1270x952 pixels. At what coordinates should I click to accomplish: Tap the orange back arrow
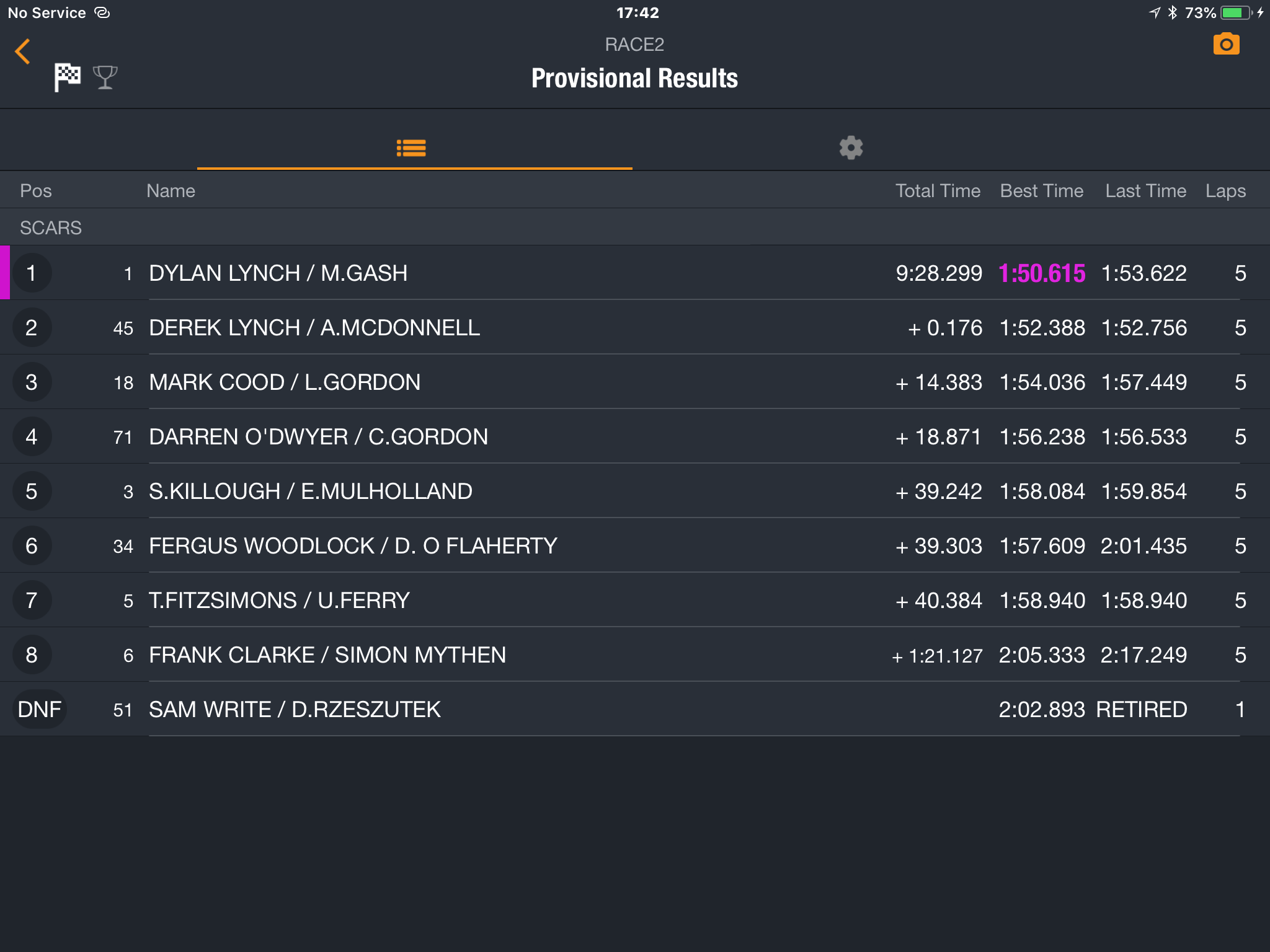(23, 51)
